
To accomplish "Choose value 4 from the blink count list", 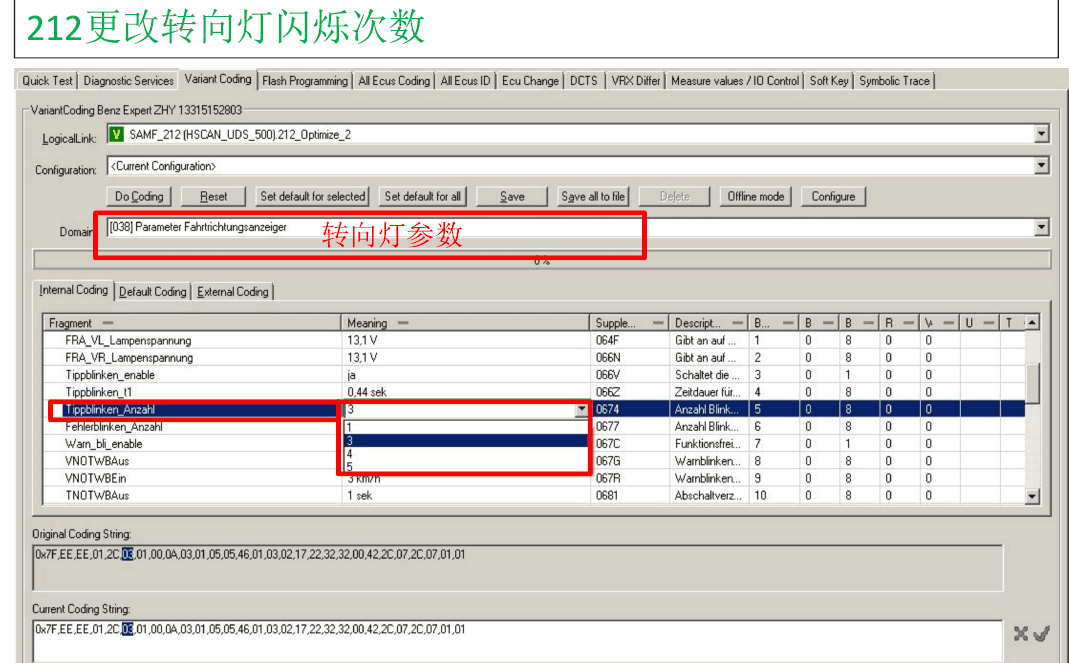I will (x=349, y=454).
